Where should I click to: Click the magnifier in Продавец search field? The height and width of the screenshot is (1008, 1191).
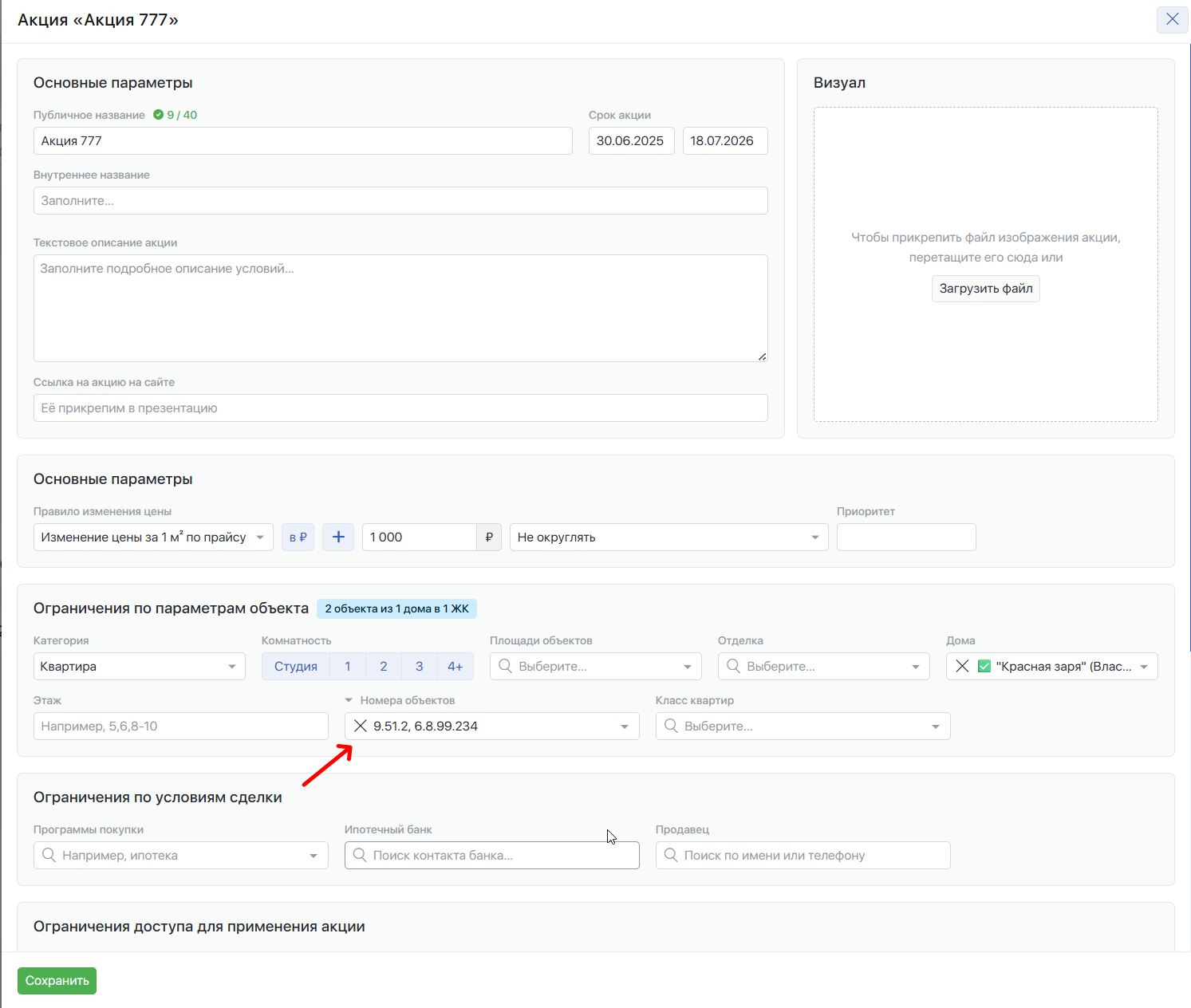(671, 855)
